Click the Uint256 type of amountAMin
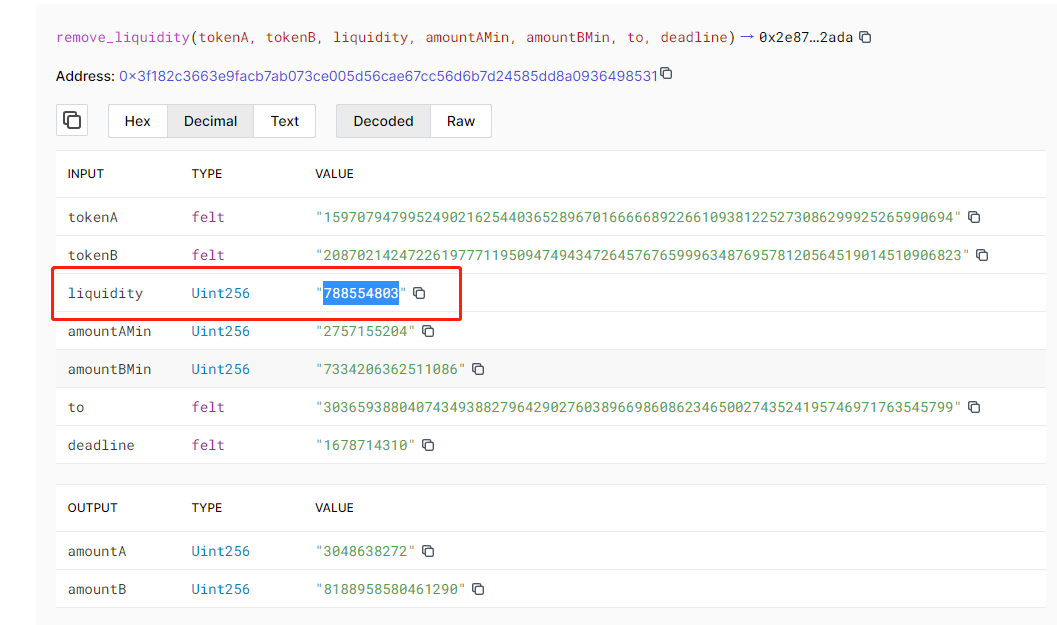 pyautogui.click(x=220, y=331)
